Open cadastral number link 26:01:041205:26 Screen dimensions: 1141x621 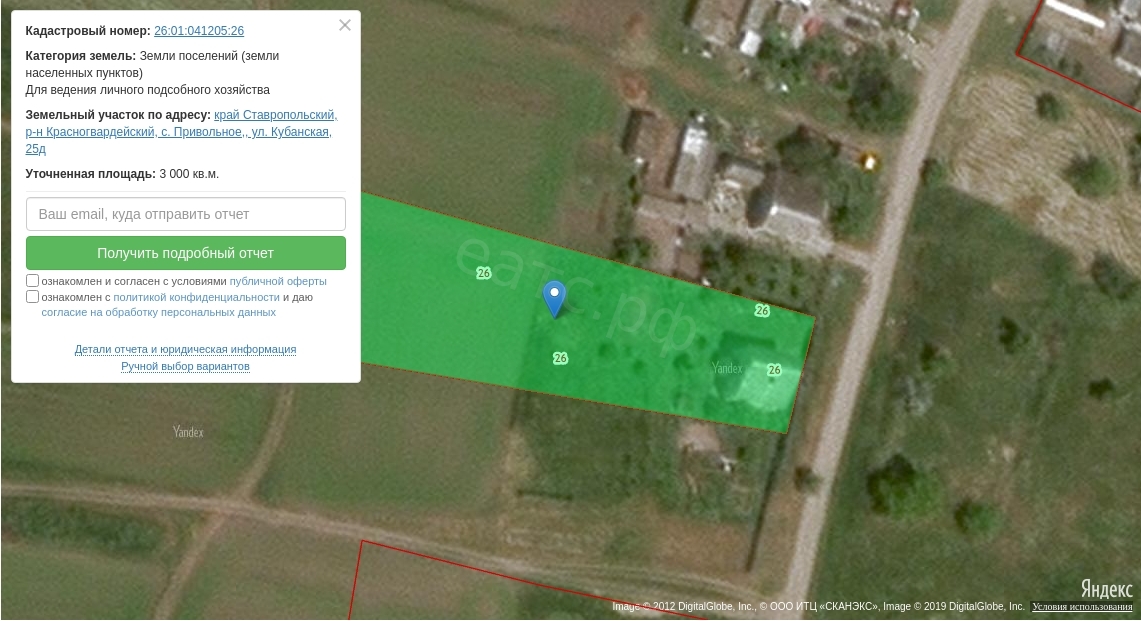pos(199,31)
